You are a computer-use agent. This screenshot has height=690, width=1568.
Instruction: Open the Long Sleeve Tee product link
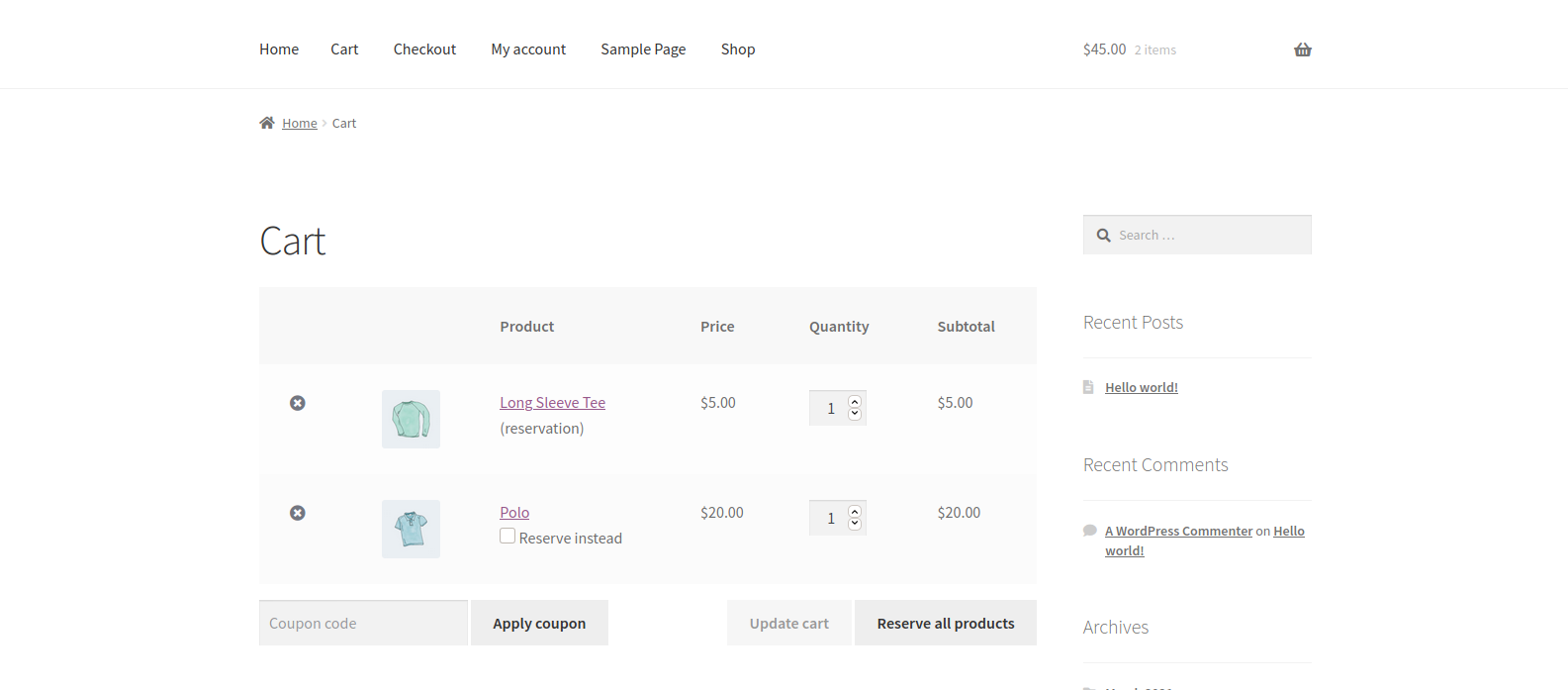[552, 403]
